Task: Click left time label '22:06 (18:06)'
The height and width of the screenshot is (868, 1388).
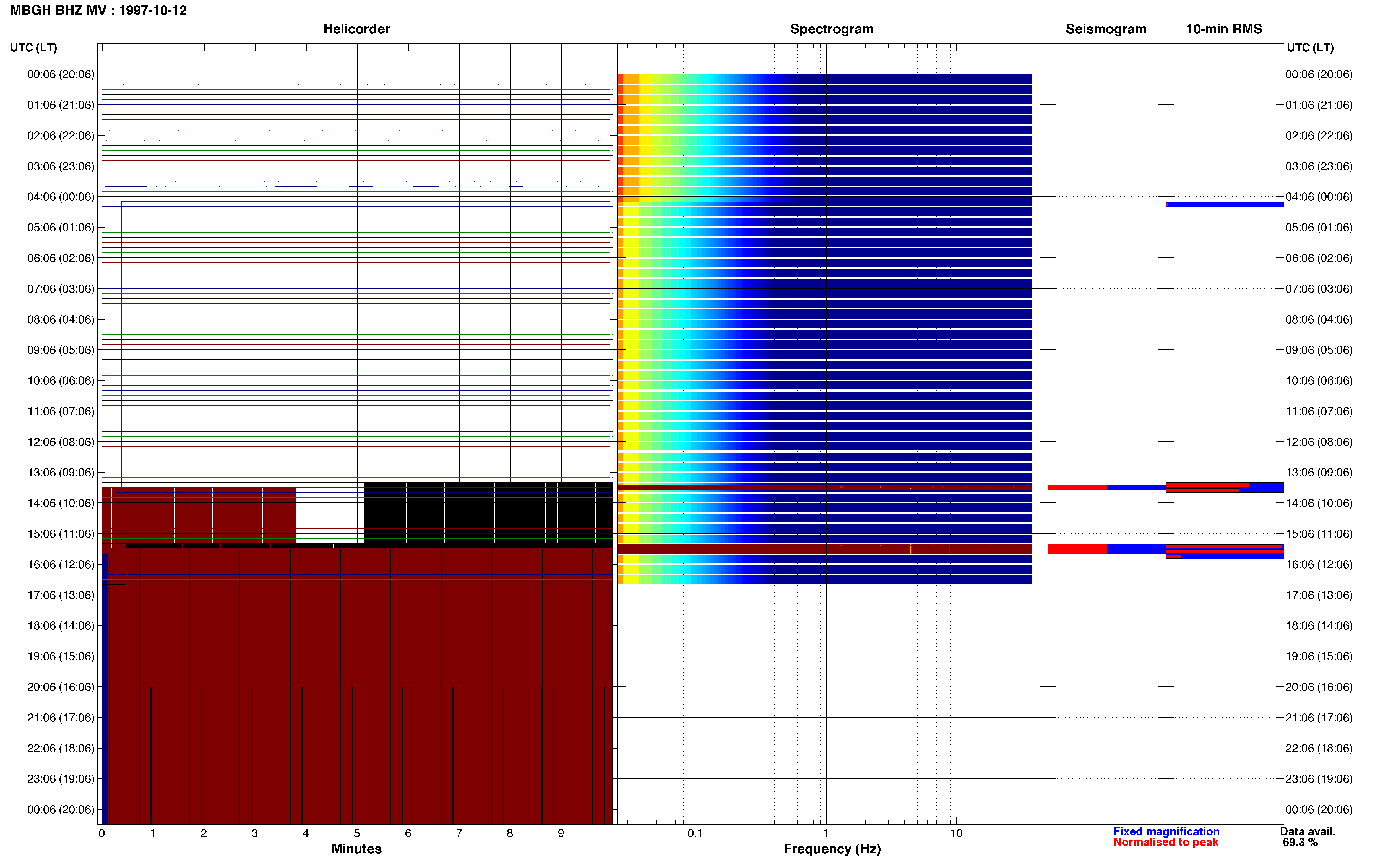Action: tap(61, 748)
